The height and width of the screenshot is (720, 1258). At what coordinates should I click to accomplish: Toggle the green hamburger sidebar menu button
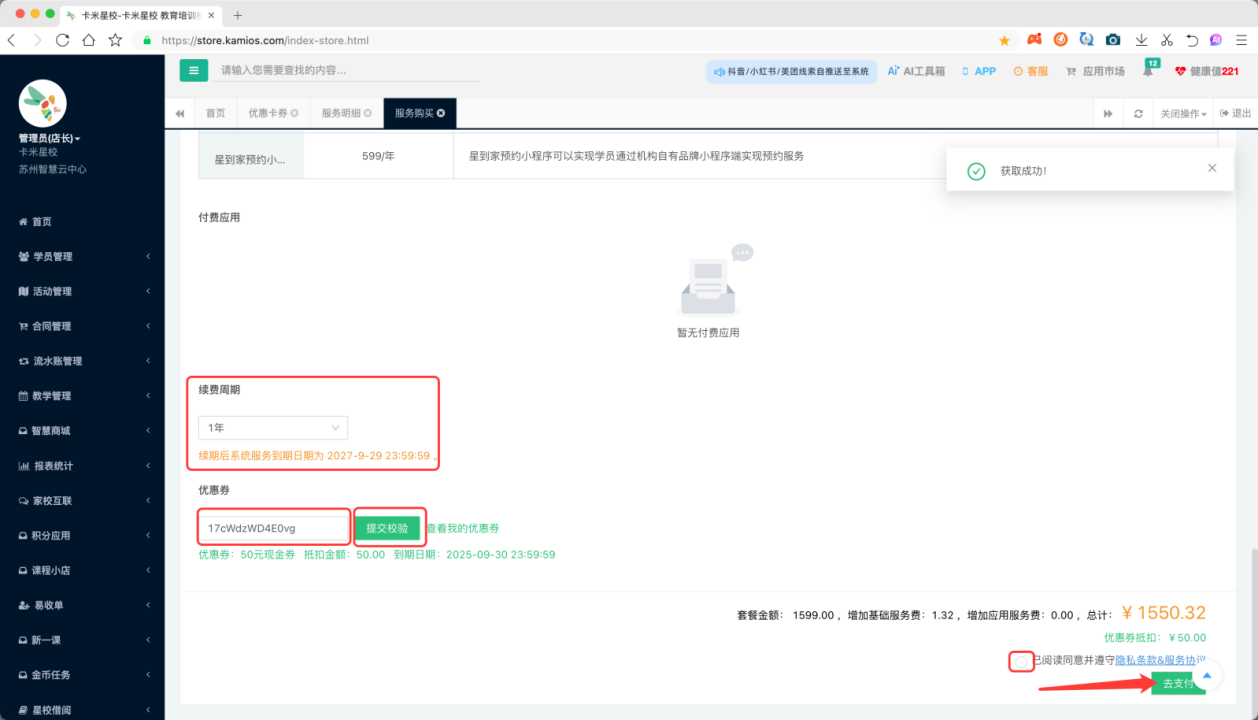[194, 71]
